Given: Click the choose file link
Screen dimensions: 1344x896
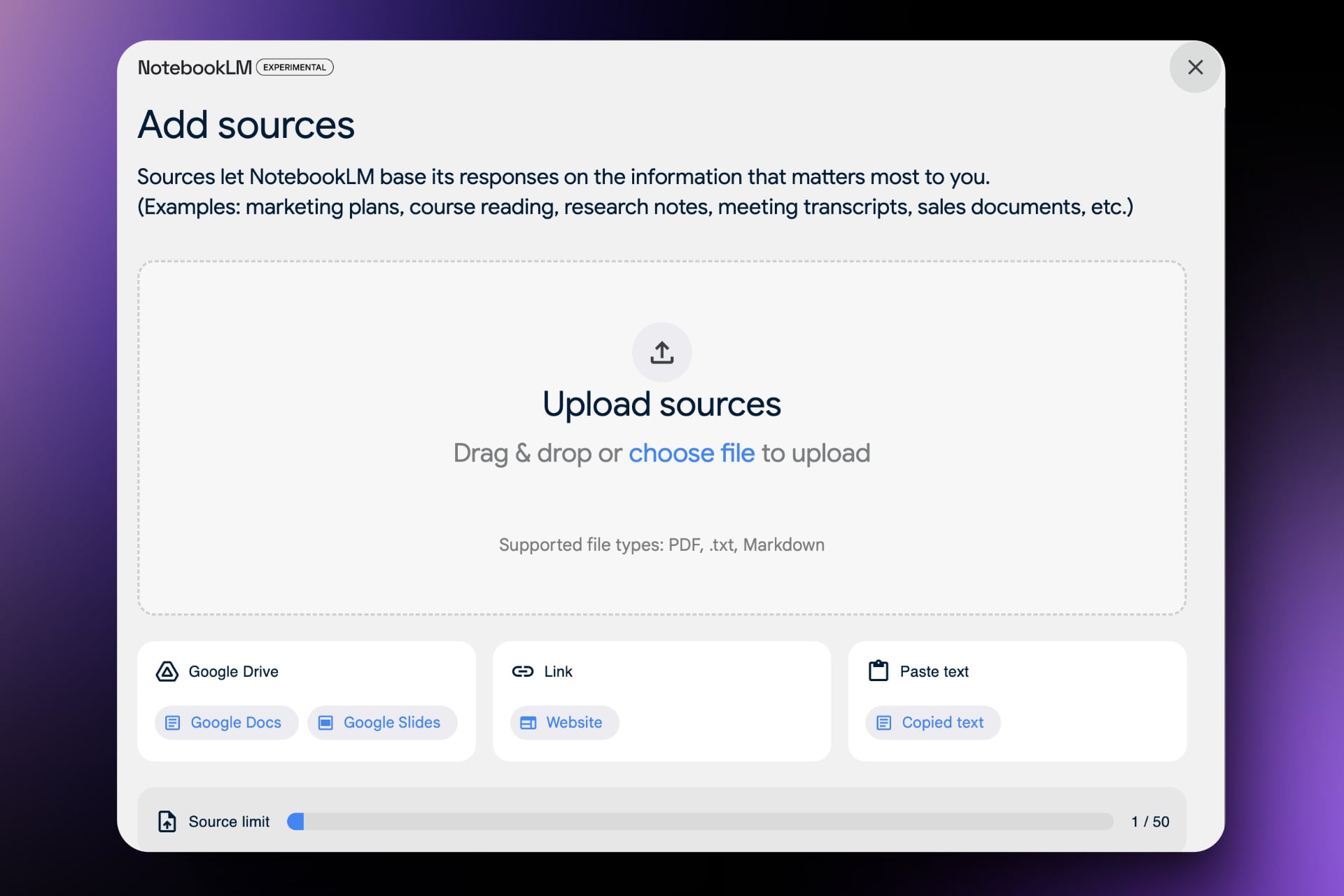Looking at the screenshot, I should 691,453.
